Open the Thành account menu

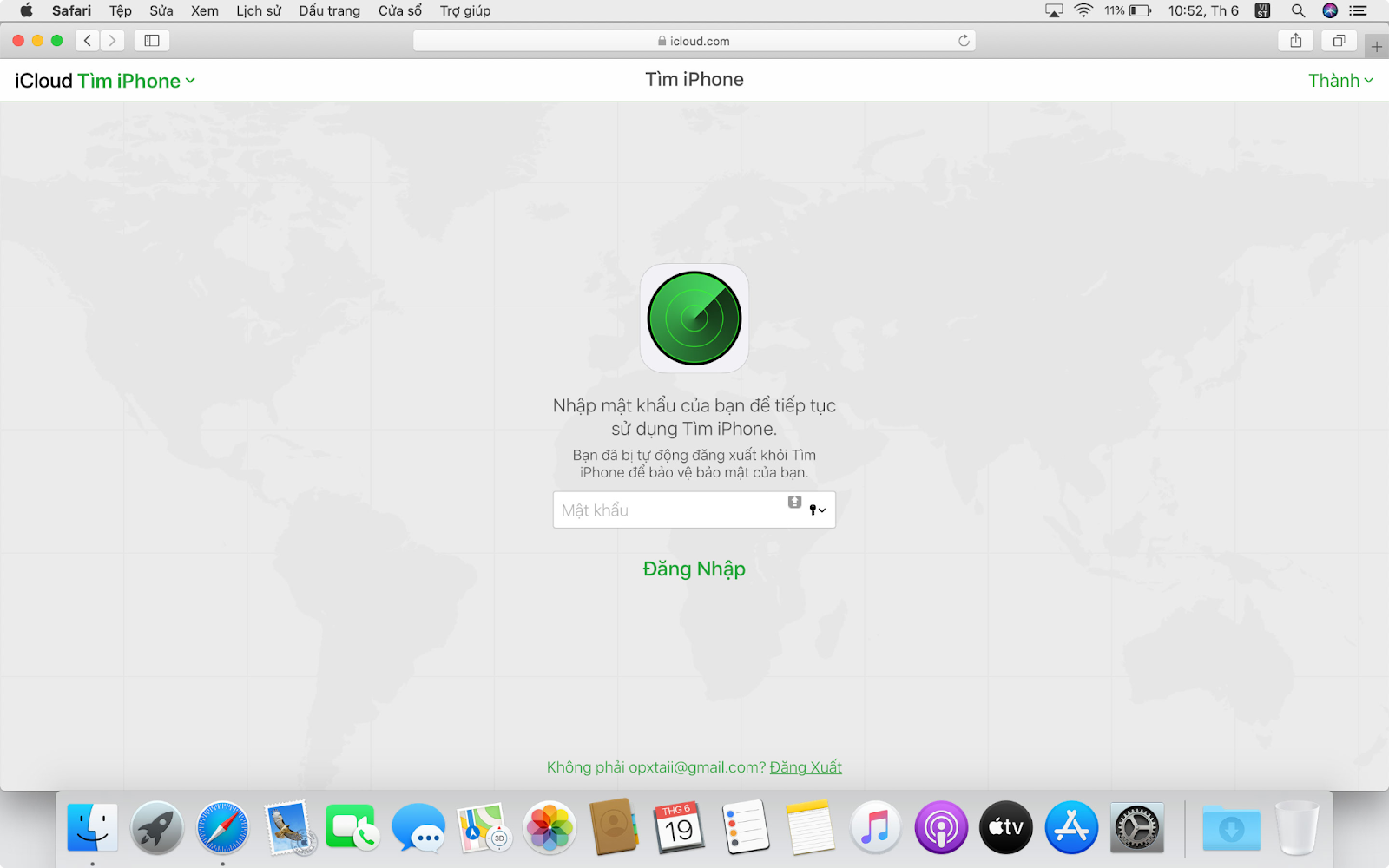pos(1340,81)
